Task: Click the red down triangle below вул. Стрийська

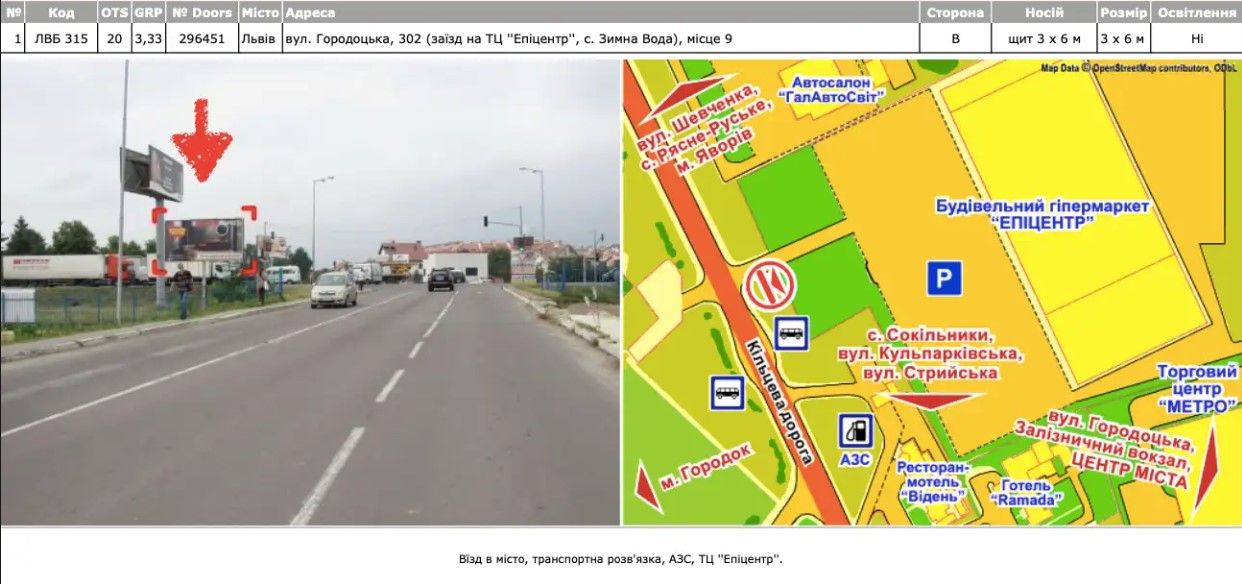Action: coord(931,400)
